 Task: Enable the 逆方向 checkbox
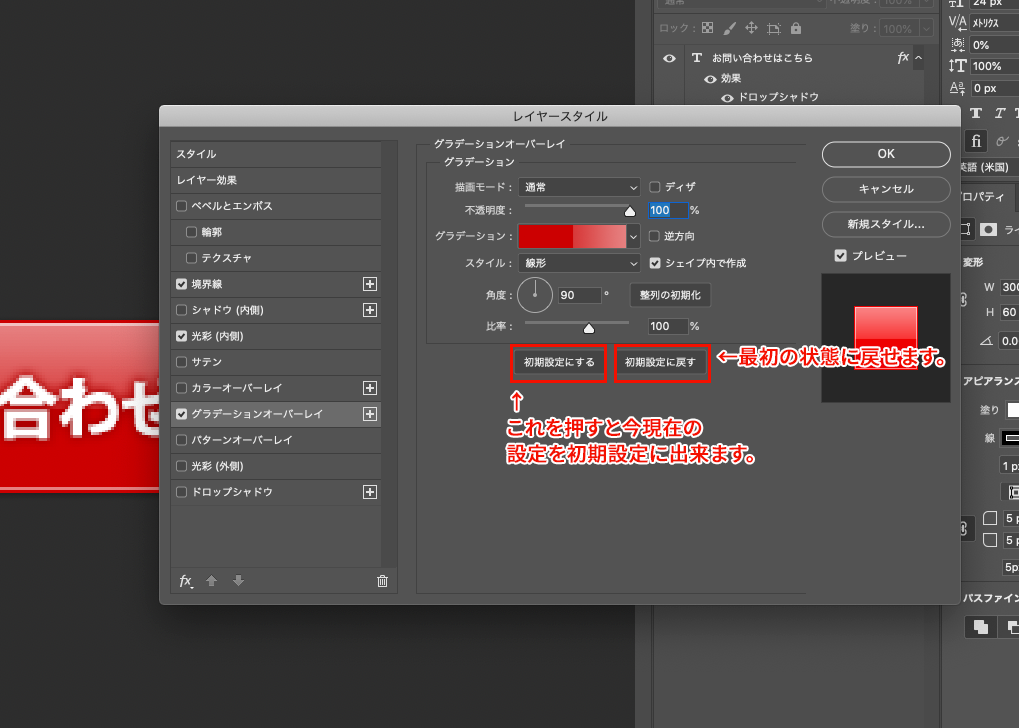[655, 236]
